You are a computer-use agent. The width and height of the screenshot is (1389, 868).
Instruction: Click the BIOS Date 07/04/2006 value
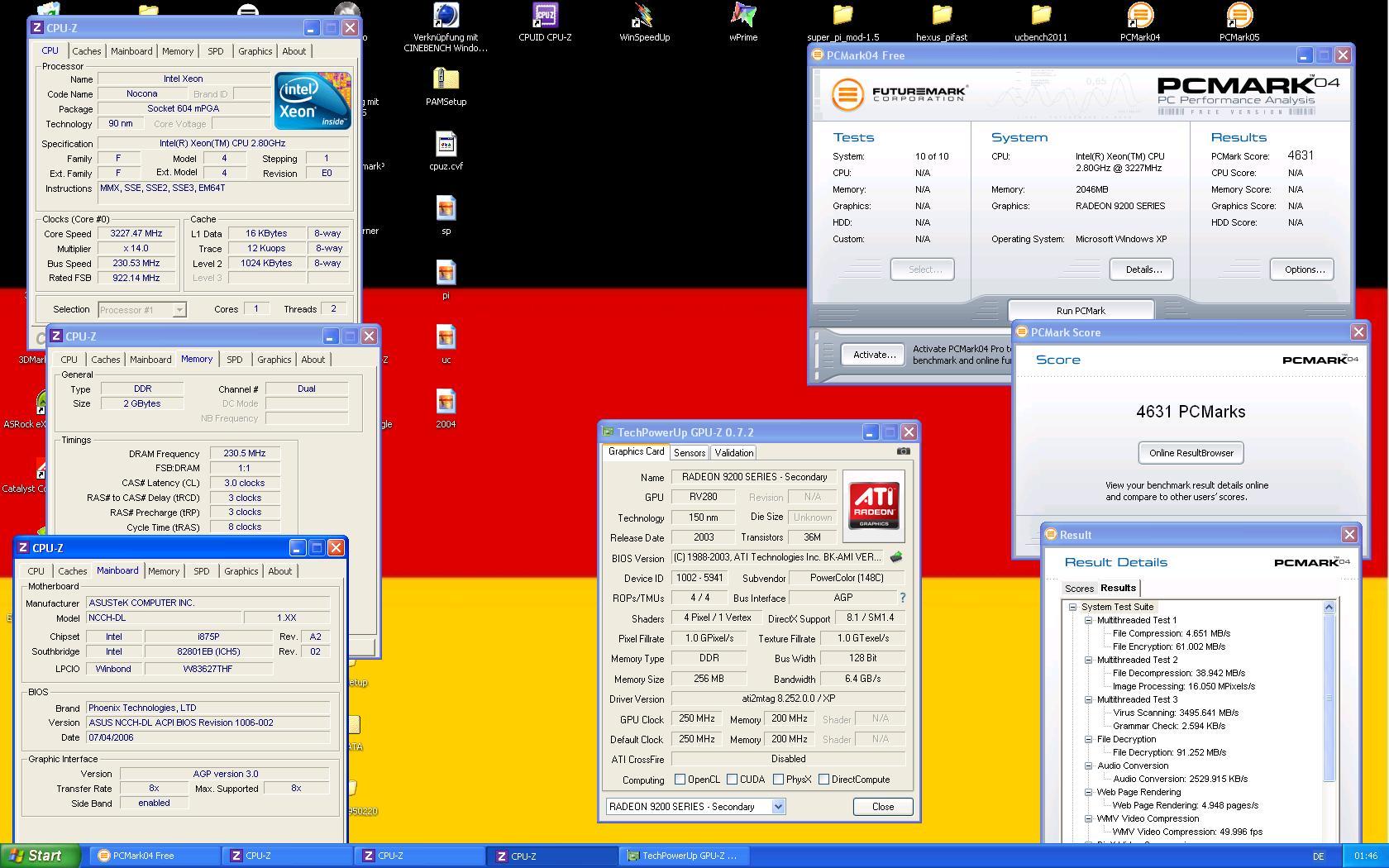click(208, 737)
